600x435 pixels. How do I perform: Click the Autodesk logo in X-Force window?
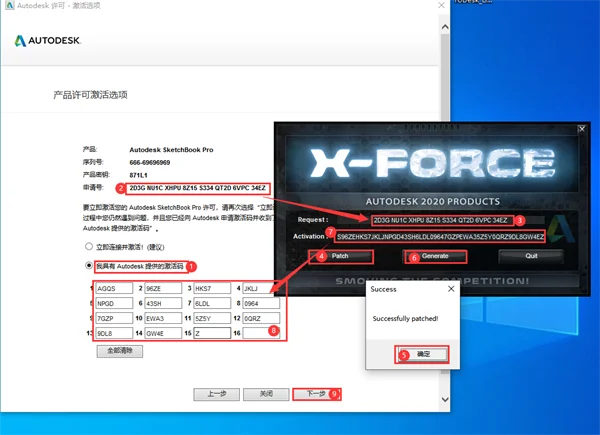[x=561, y=229]
